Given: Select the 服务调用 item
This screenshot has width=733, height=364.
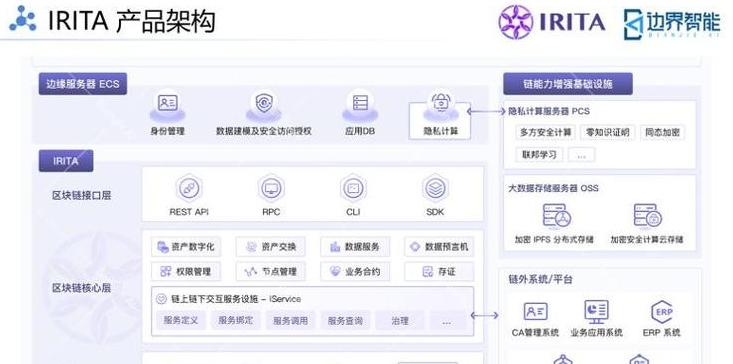Looking at the screenshot, I should point(290,321).
